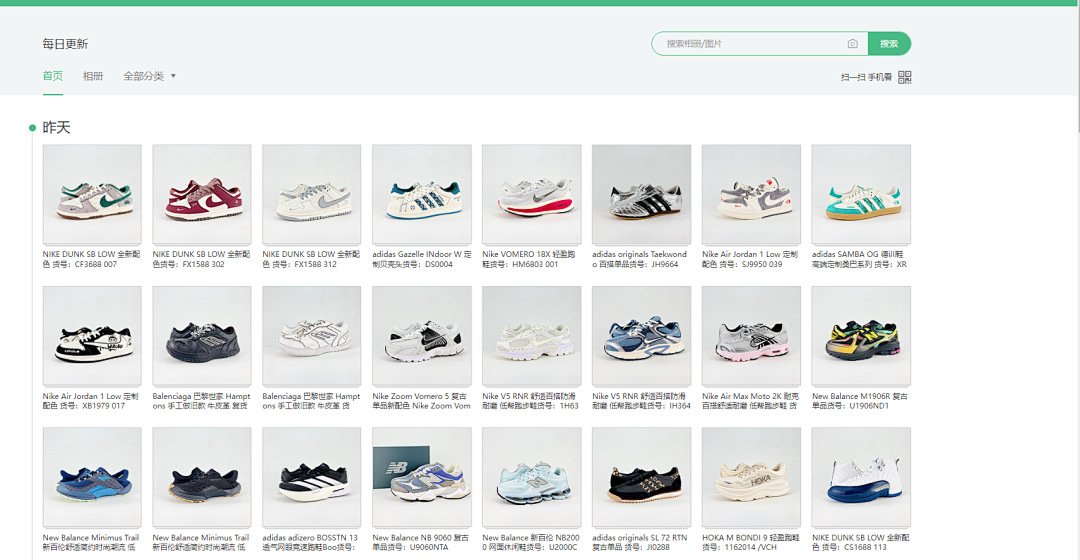Click the caption with 货号：1162014 /VCH
Viewport: 1080px width, 560px height.
click(x=751, y=542)
